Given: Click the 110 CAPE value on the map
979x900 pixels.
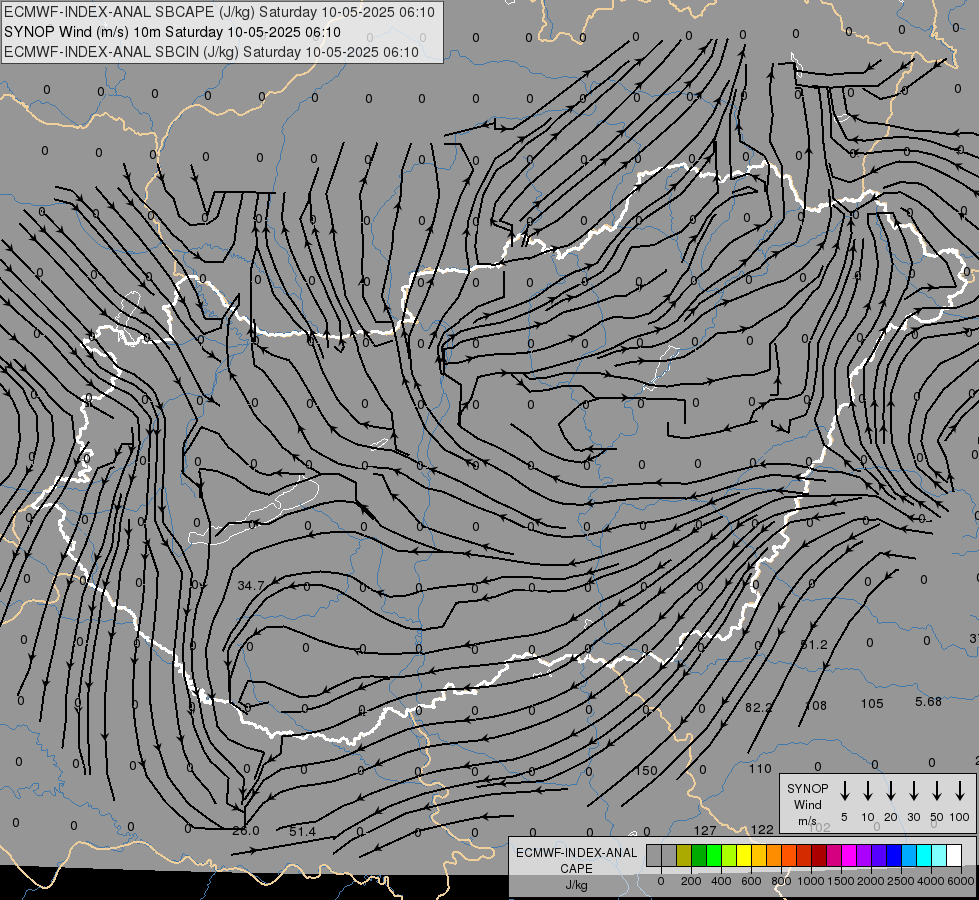Looking at the screenshot, I should (x=760, y=769).
